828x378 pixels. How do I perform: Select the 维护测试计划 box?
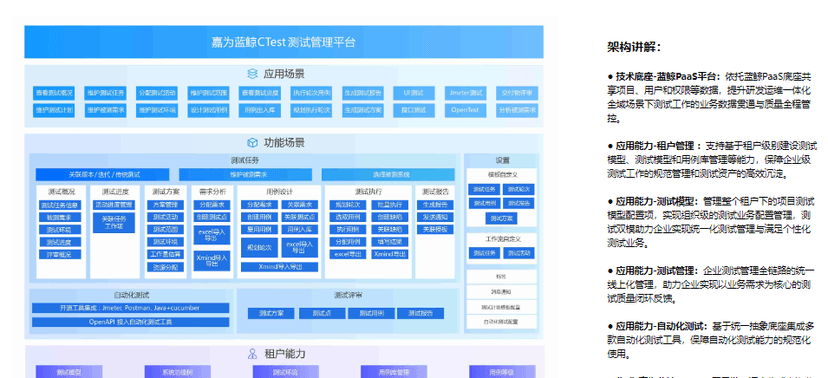point(54,110)
